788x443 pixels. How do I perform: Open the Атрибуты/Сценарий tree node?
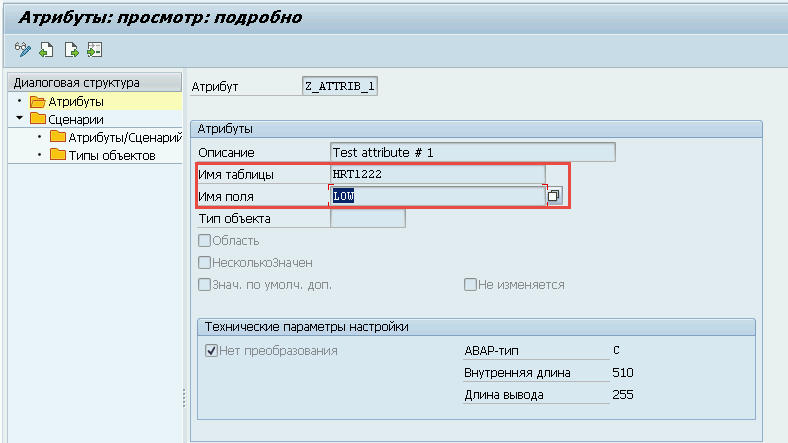tap(124, 137)
